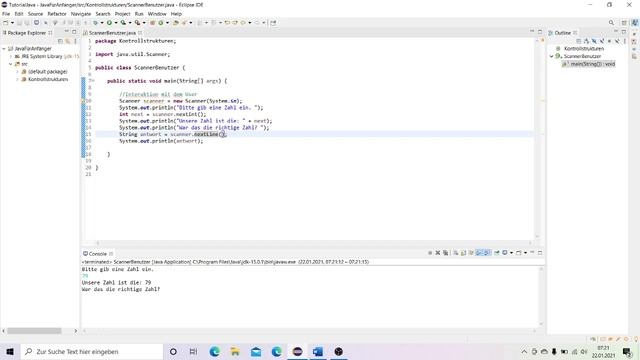
Task: Open Display Selected Console dropdown arrow
Action: pyautogui.click(x=511, y=253)
